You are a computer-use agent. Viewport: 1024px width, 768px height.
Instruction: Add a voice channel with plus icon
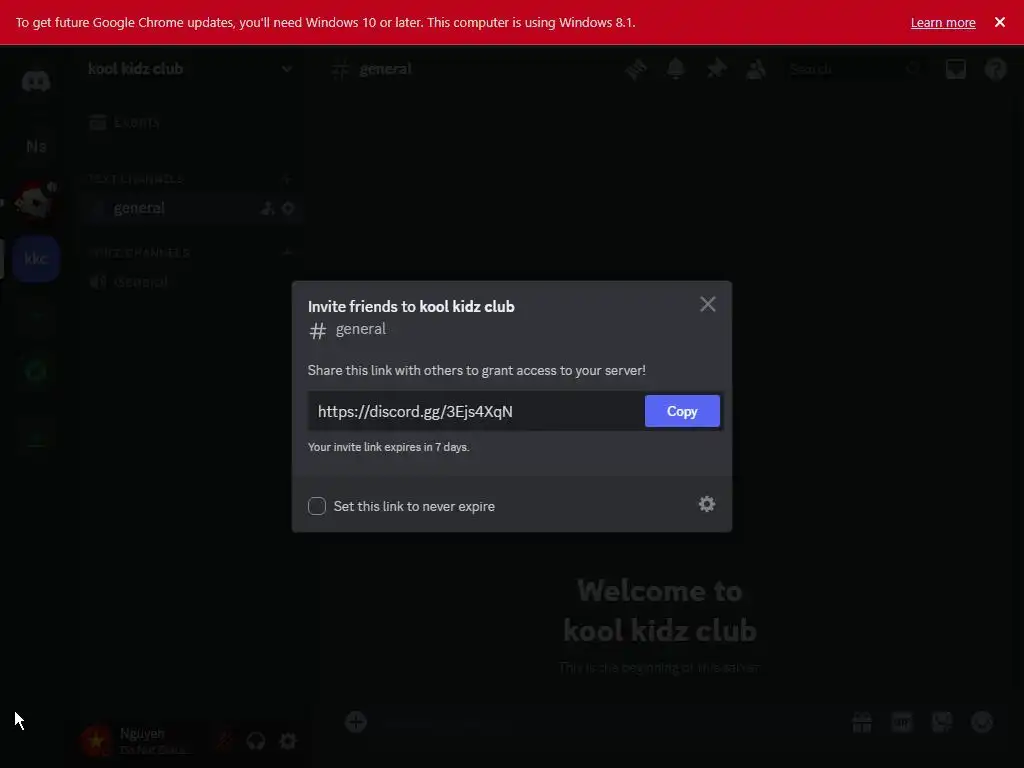pos(287,252)
